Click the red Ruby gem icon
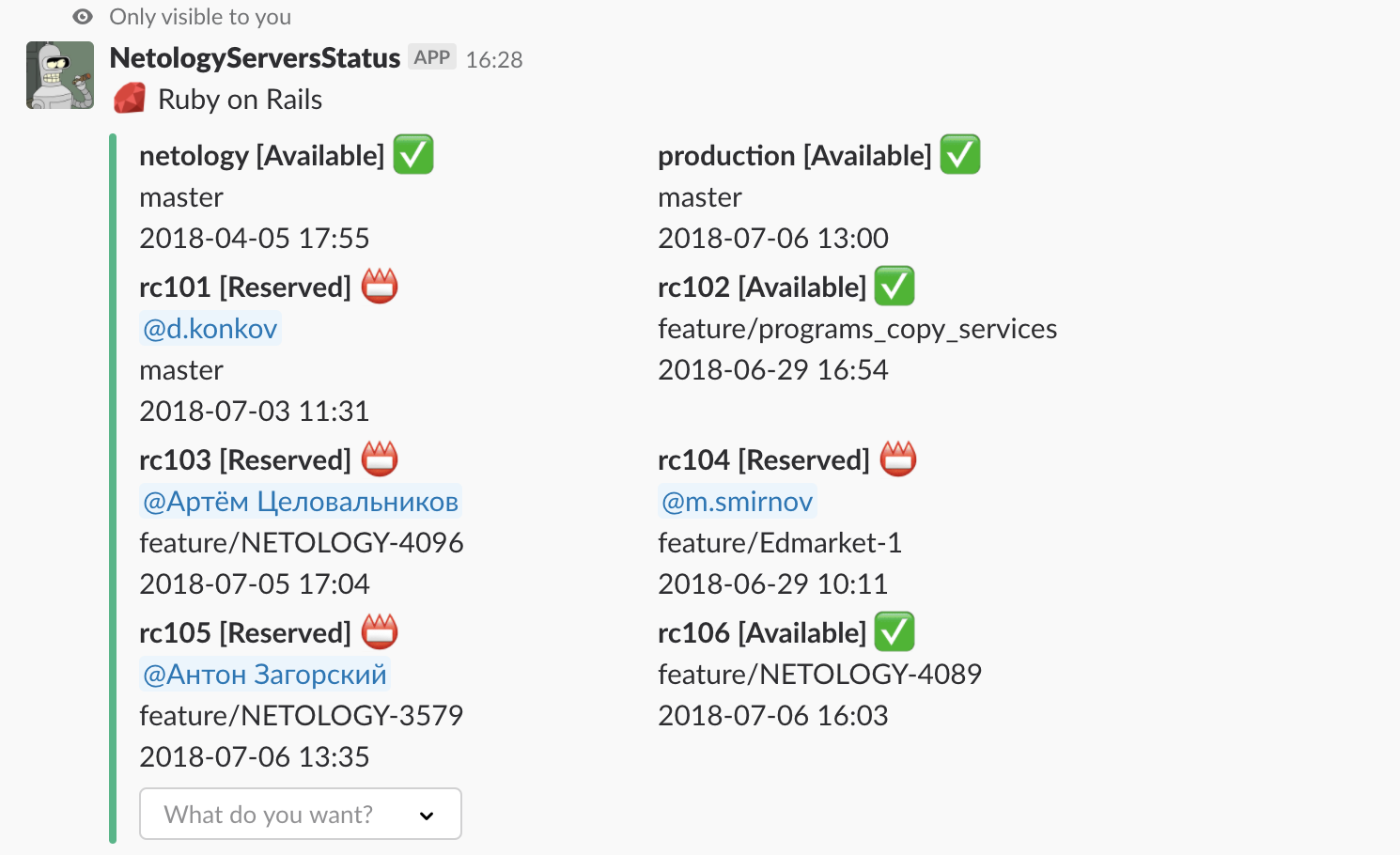The image size is (1400, 855). [x=130, y=99]
